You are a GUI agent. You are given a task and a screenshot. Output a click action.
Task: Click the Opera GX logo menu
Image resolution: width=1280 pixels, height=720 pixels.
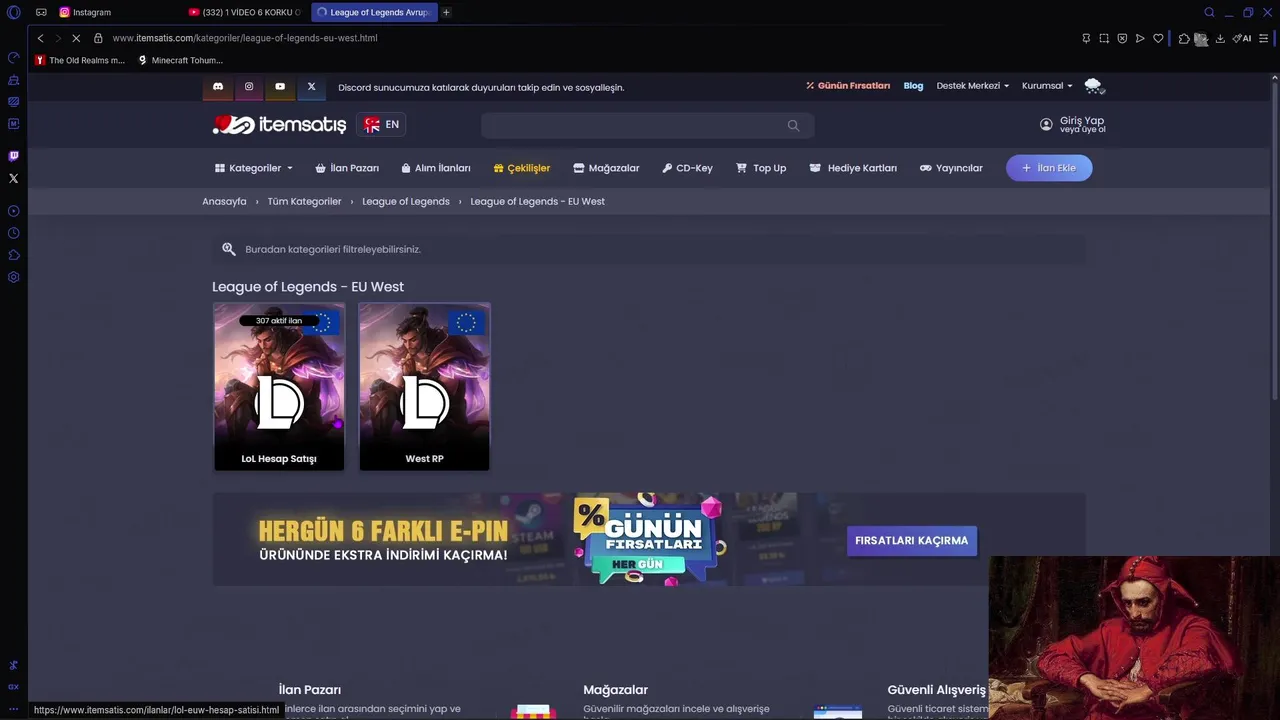pyautogui.click(x=13, y=12)
